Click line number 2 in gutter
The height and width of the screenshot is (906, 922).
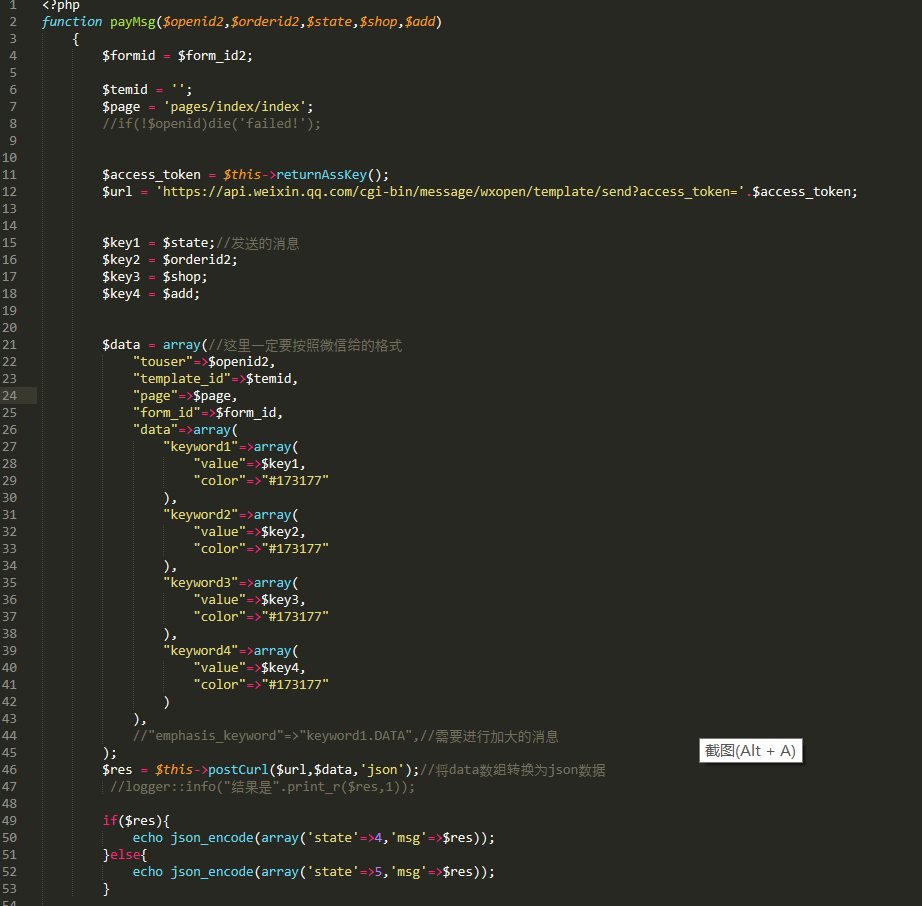tap(13, 21)
